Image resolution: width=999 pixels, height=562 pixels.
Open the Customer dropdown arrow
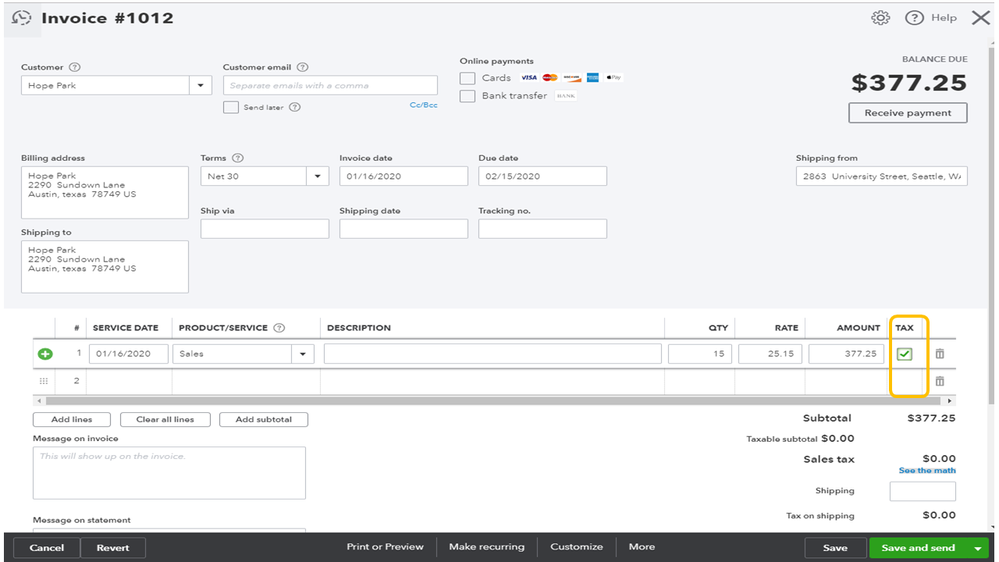(x=200, y=85)
